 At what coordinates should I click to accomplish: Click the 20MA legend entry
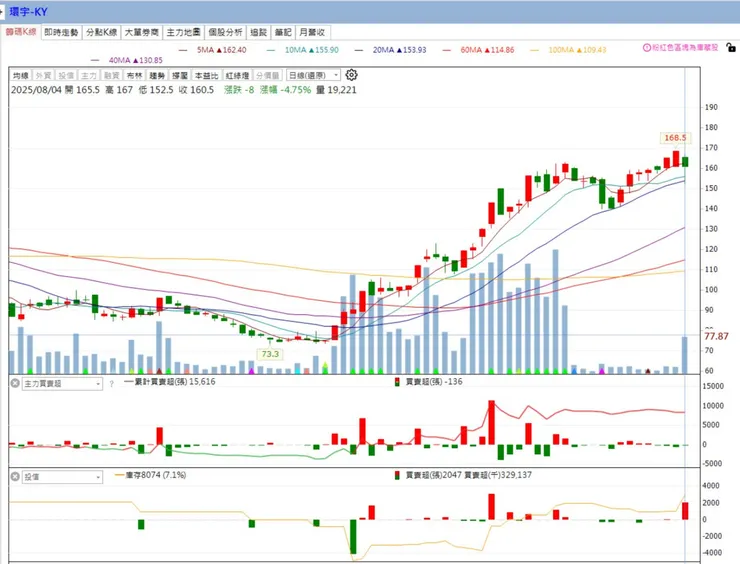point(391,50)
